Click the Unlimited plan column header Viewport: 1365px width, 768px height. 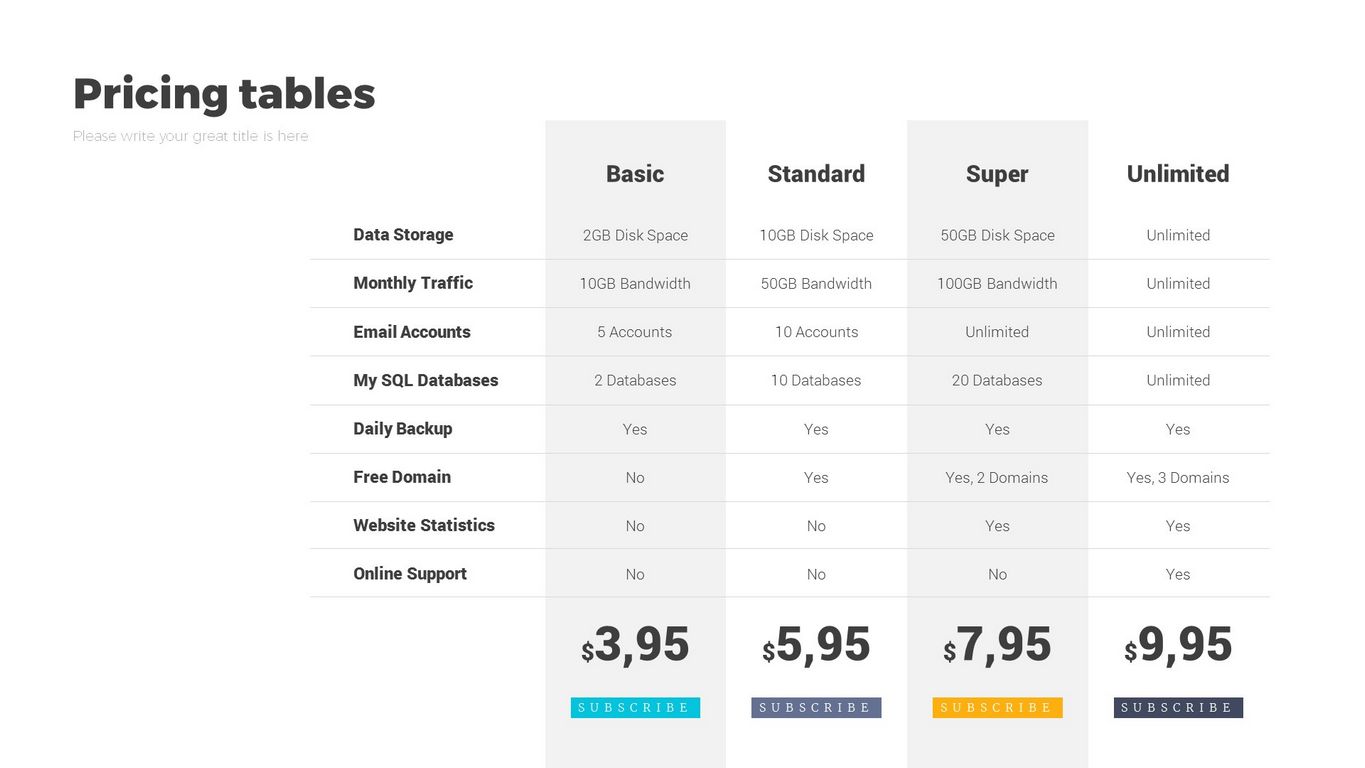tap(1178, 174)
